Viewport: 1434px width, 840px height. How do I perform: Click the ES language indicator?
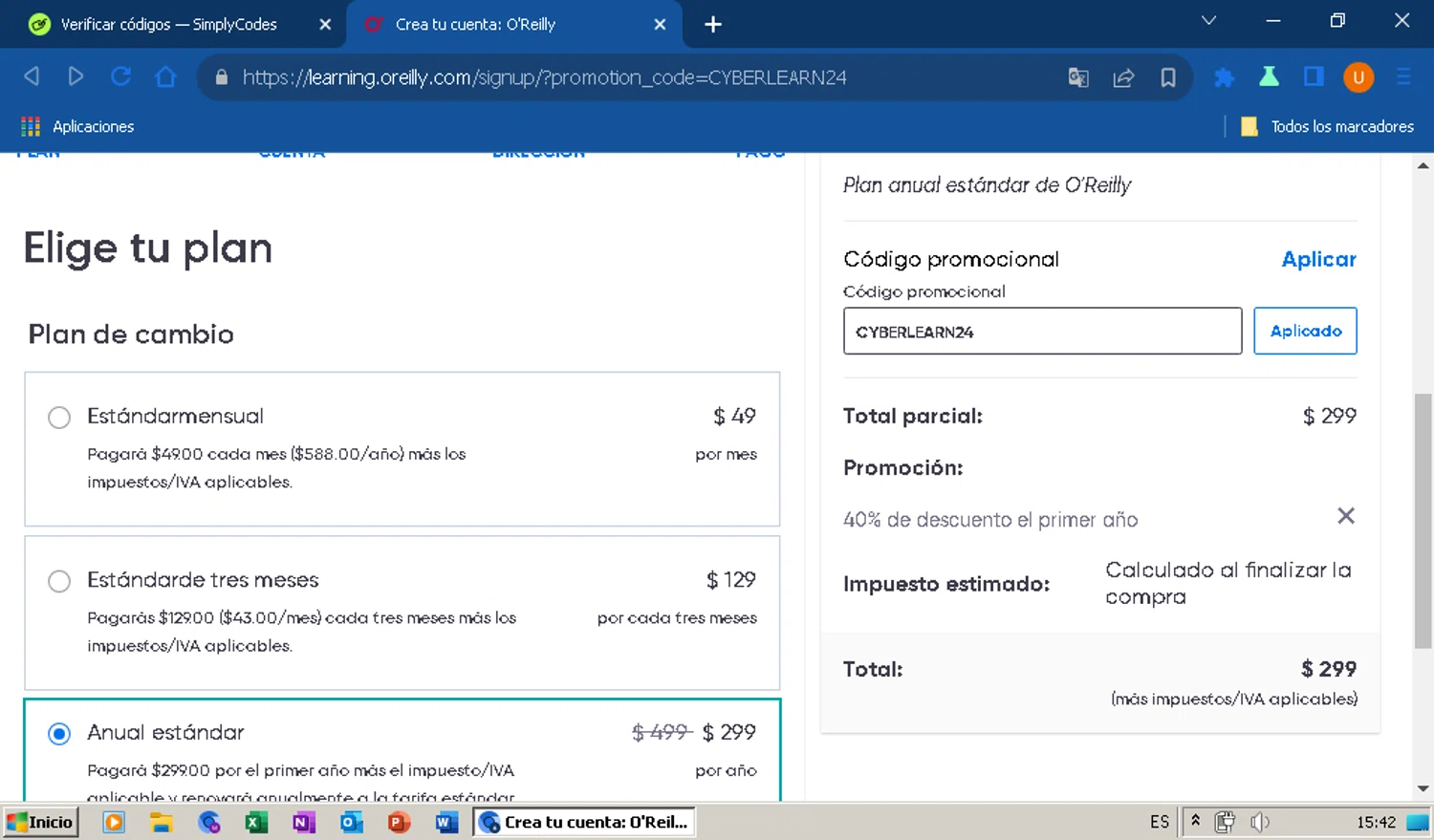(x=1160, y=822)
